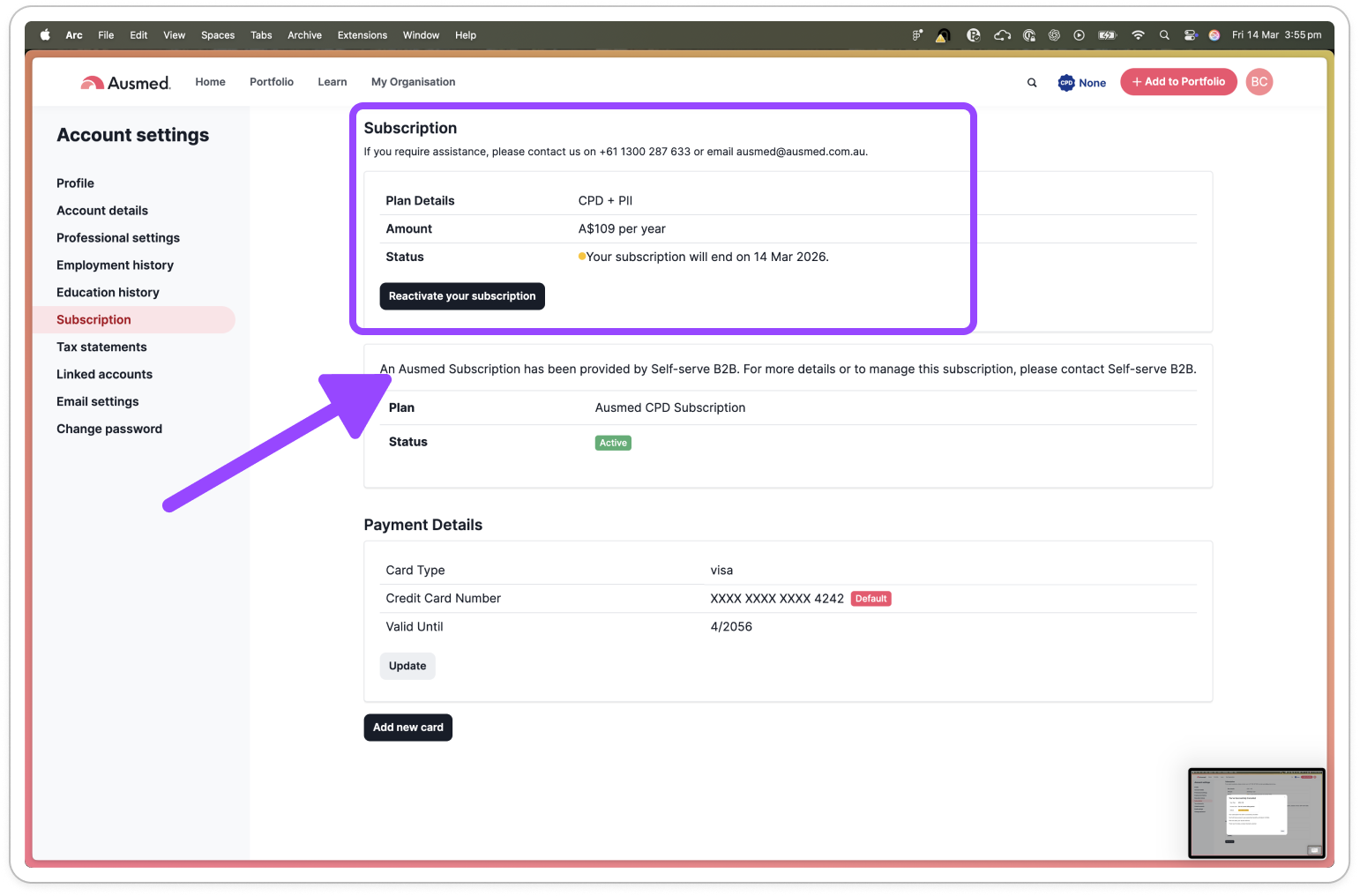Select Tax statements in sidebar

(x=101, y=347)
